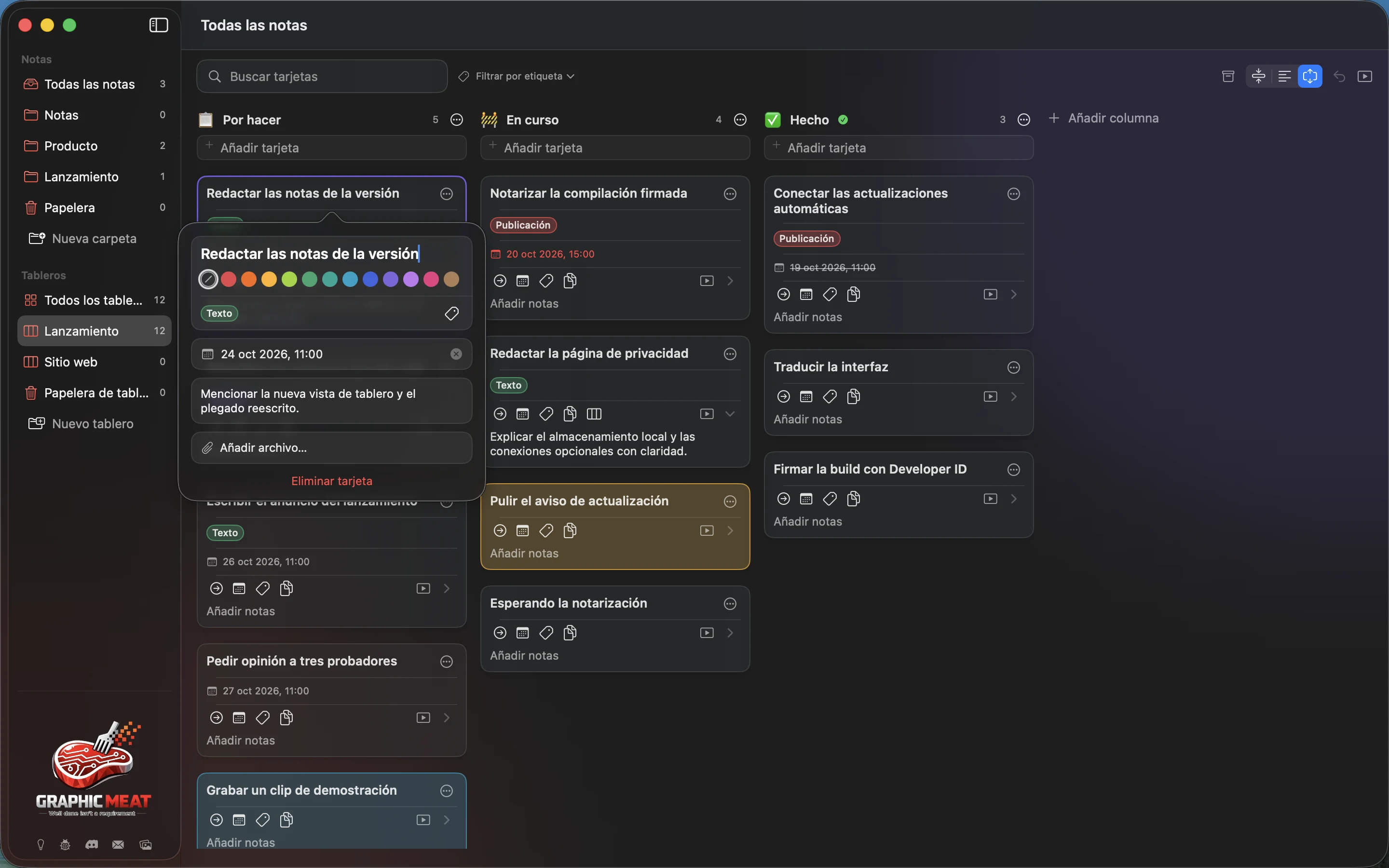This screenshot has height=868, width=1389.
Task: Click the presentation play icon in the top toolbar
Action: coord(1365,76)
